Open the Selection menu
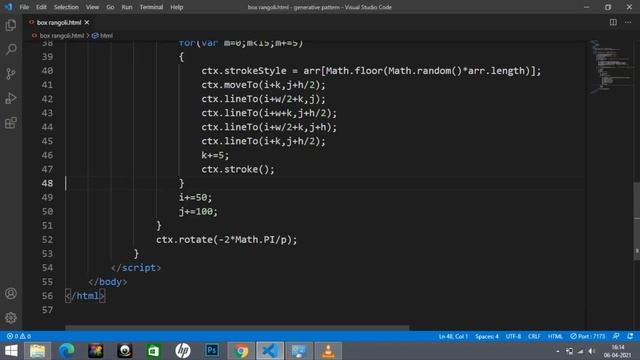 point(66,7)
